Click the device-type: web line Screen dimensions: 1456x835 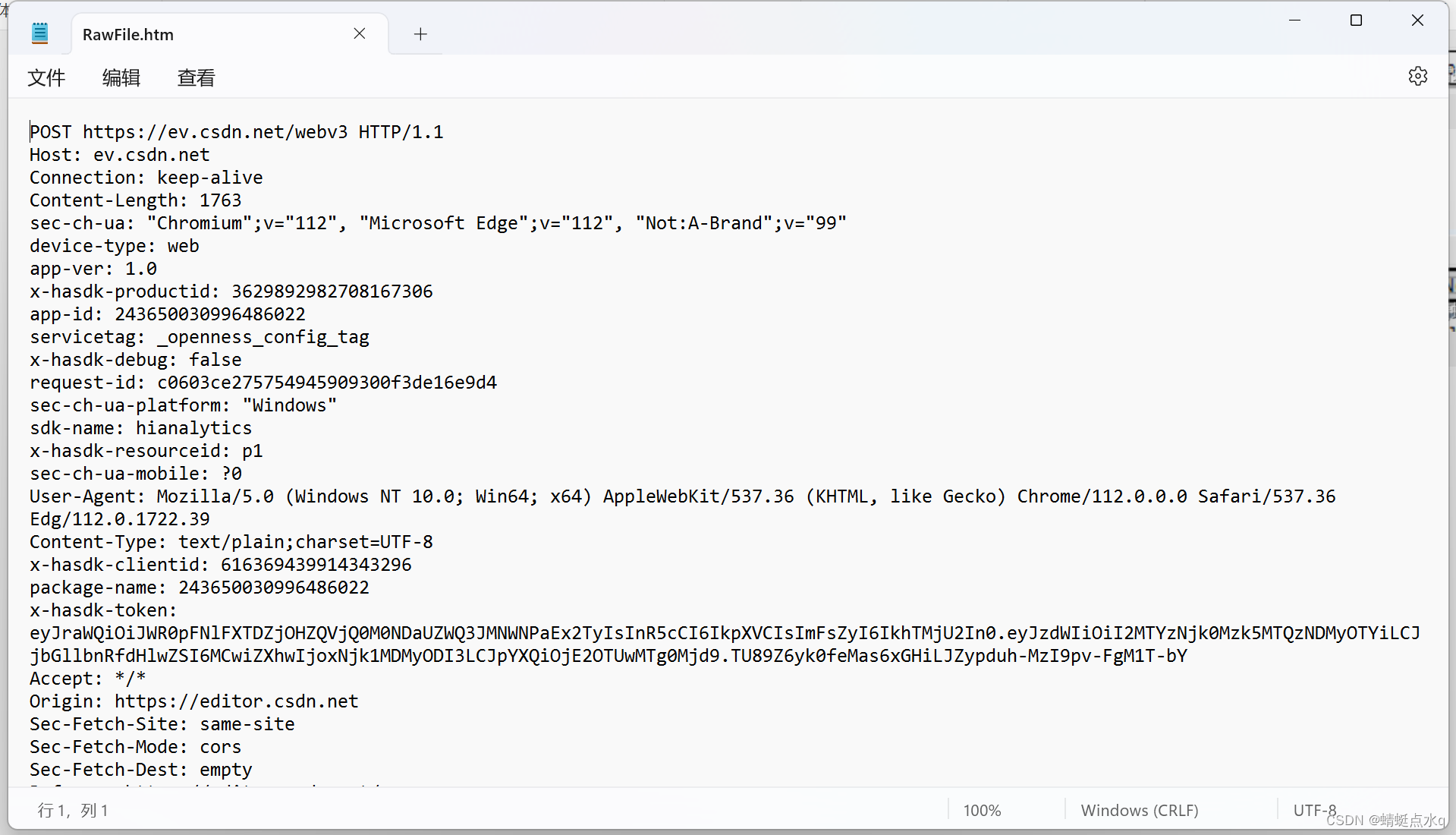[x=114, y=246]
